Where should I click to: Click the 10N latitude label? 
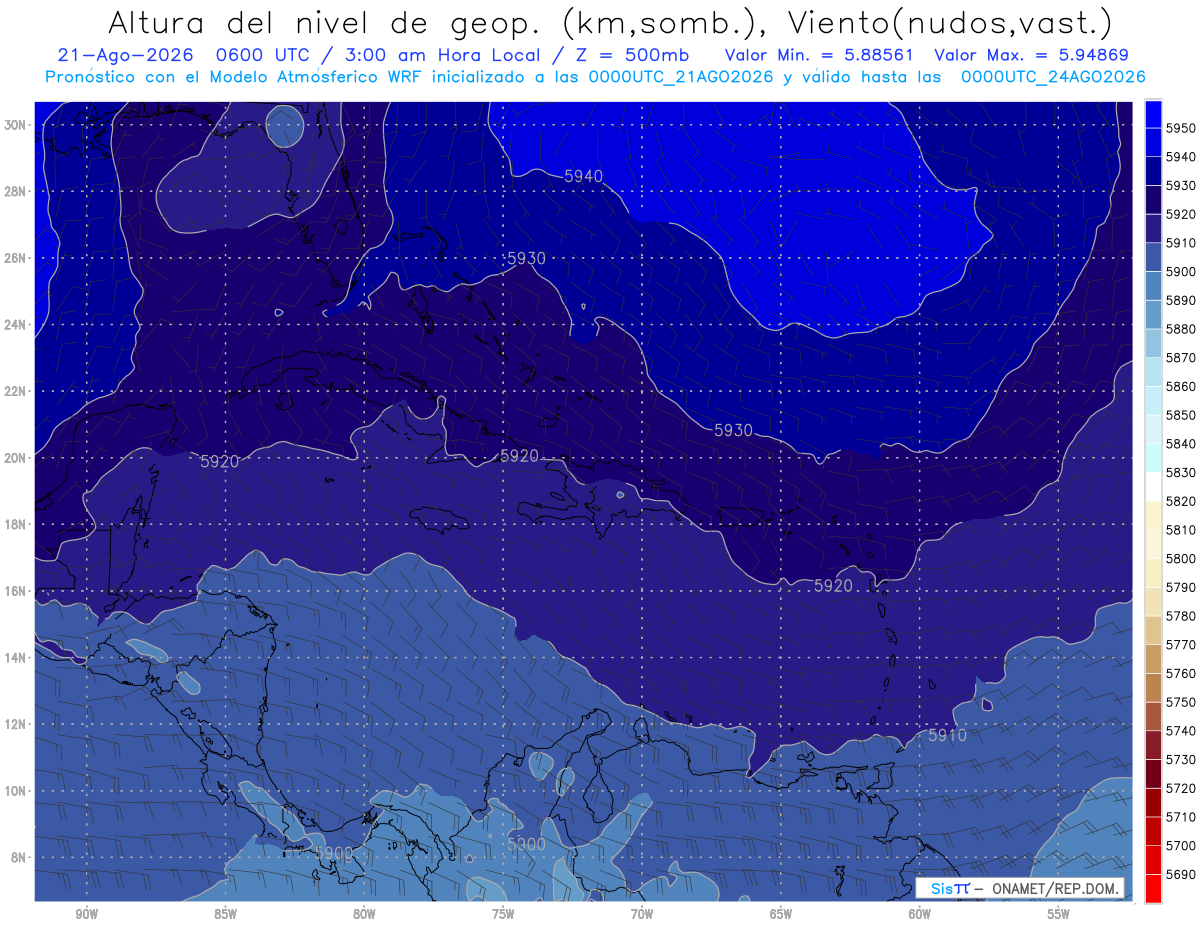(x=17, y=791)
